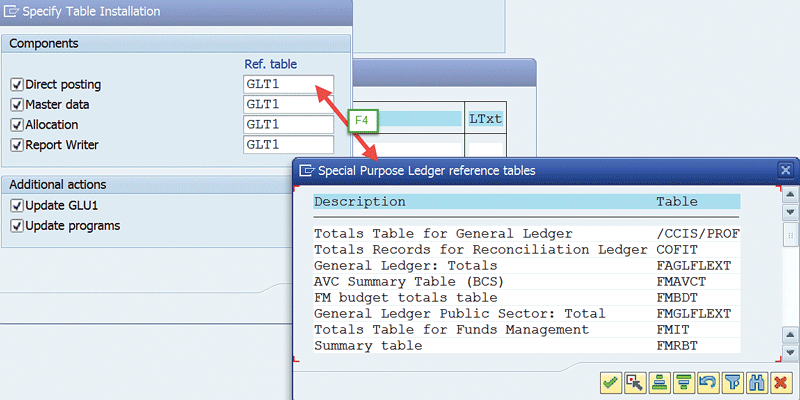This screenshot has width=800, height=400.
Task: Click the blue Undo arrow icon
Action: 707,381
